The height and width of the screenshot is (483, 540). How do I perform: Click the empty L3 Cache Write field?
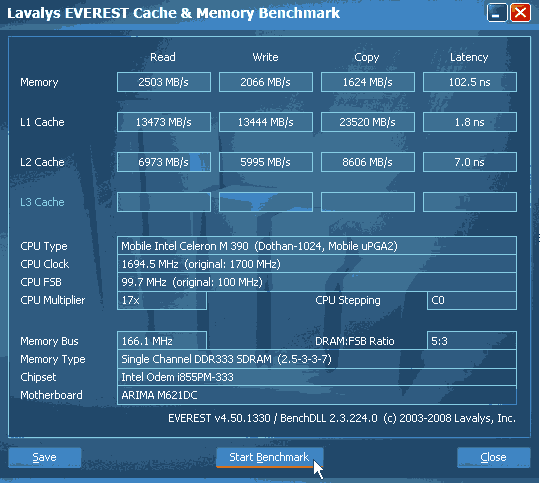point(266,202)
